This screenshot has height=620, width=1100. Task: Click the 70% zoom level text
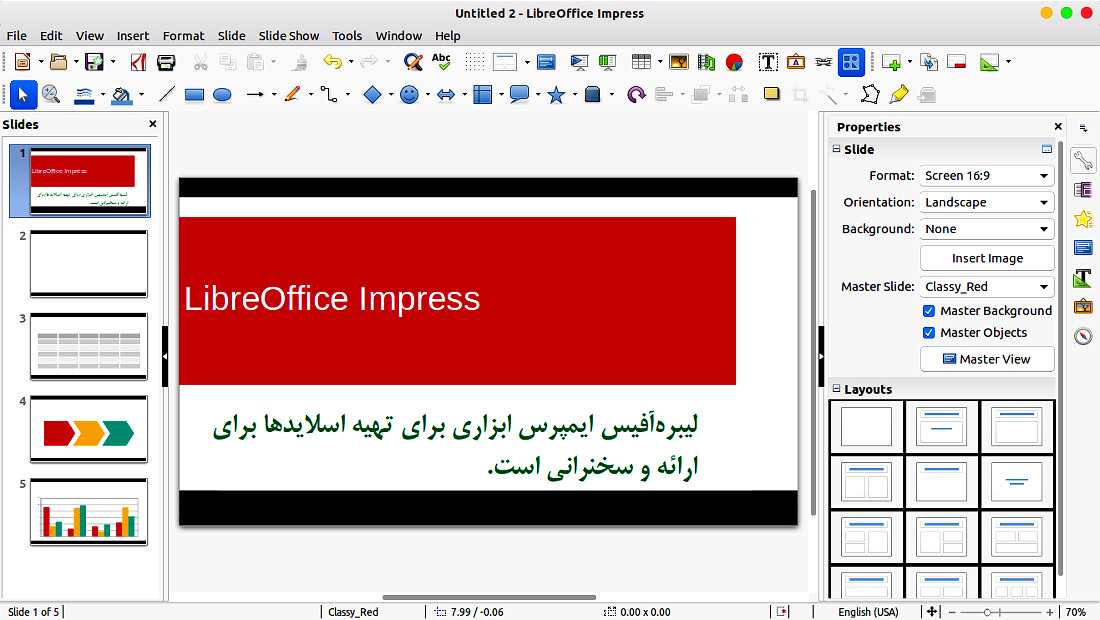click(1075, 612)
